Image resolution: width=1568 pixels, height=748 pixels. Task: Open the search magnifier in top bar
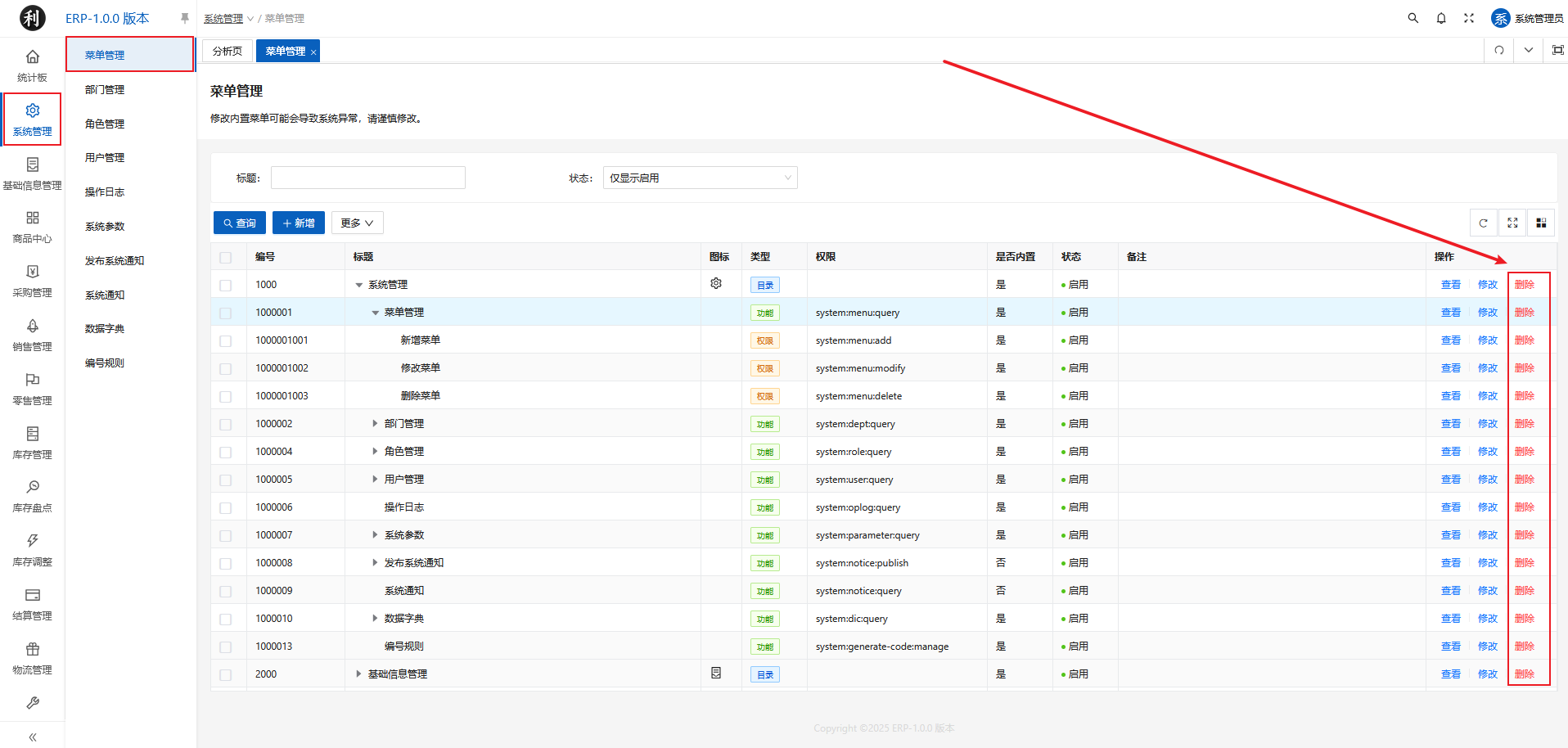[1413, 18]
